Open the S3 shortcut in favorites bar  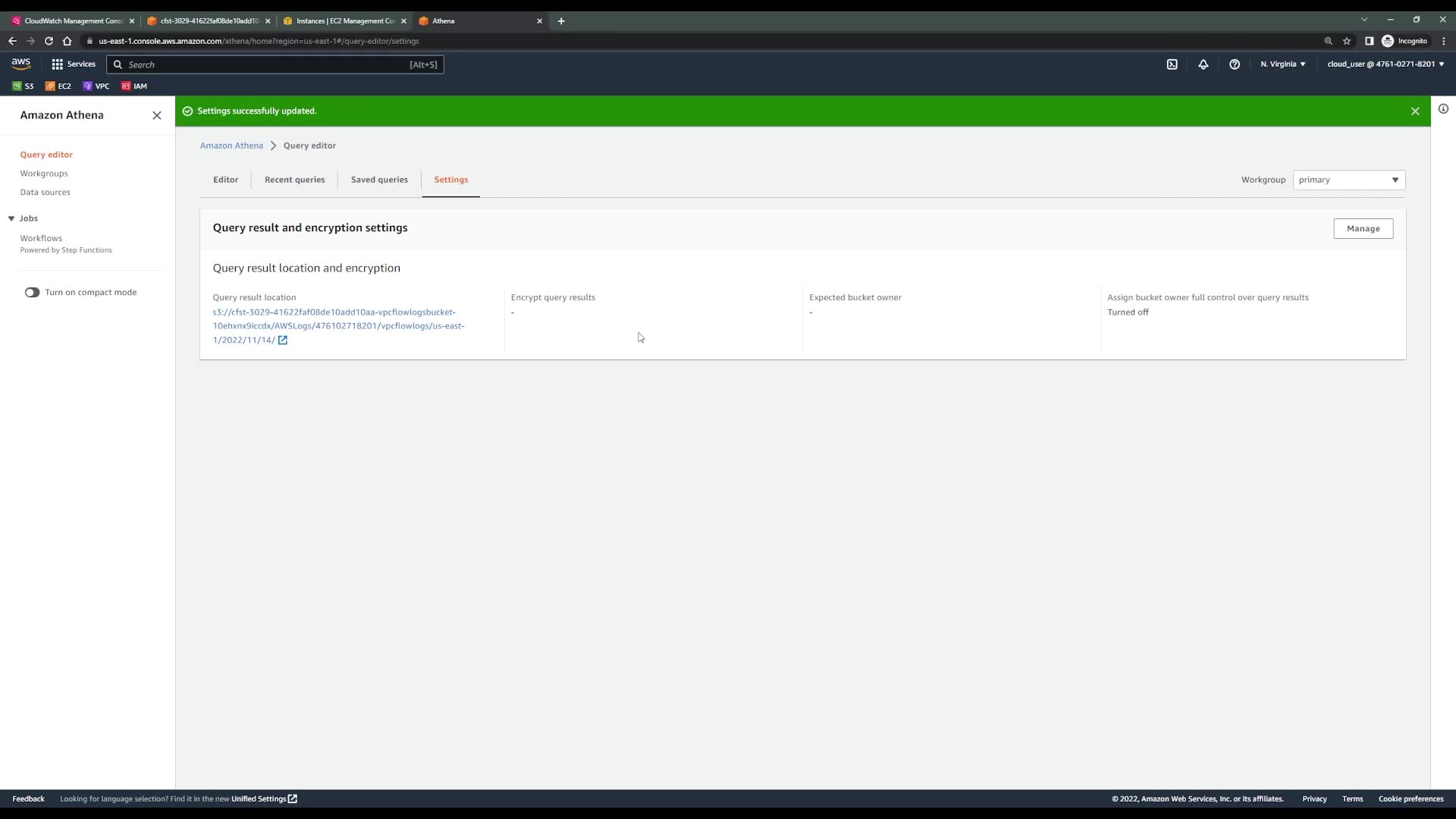click(23, 86)
